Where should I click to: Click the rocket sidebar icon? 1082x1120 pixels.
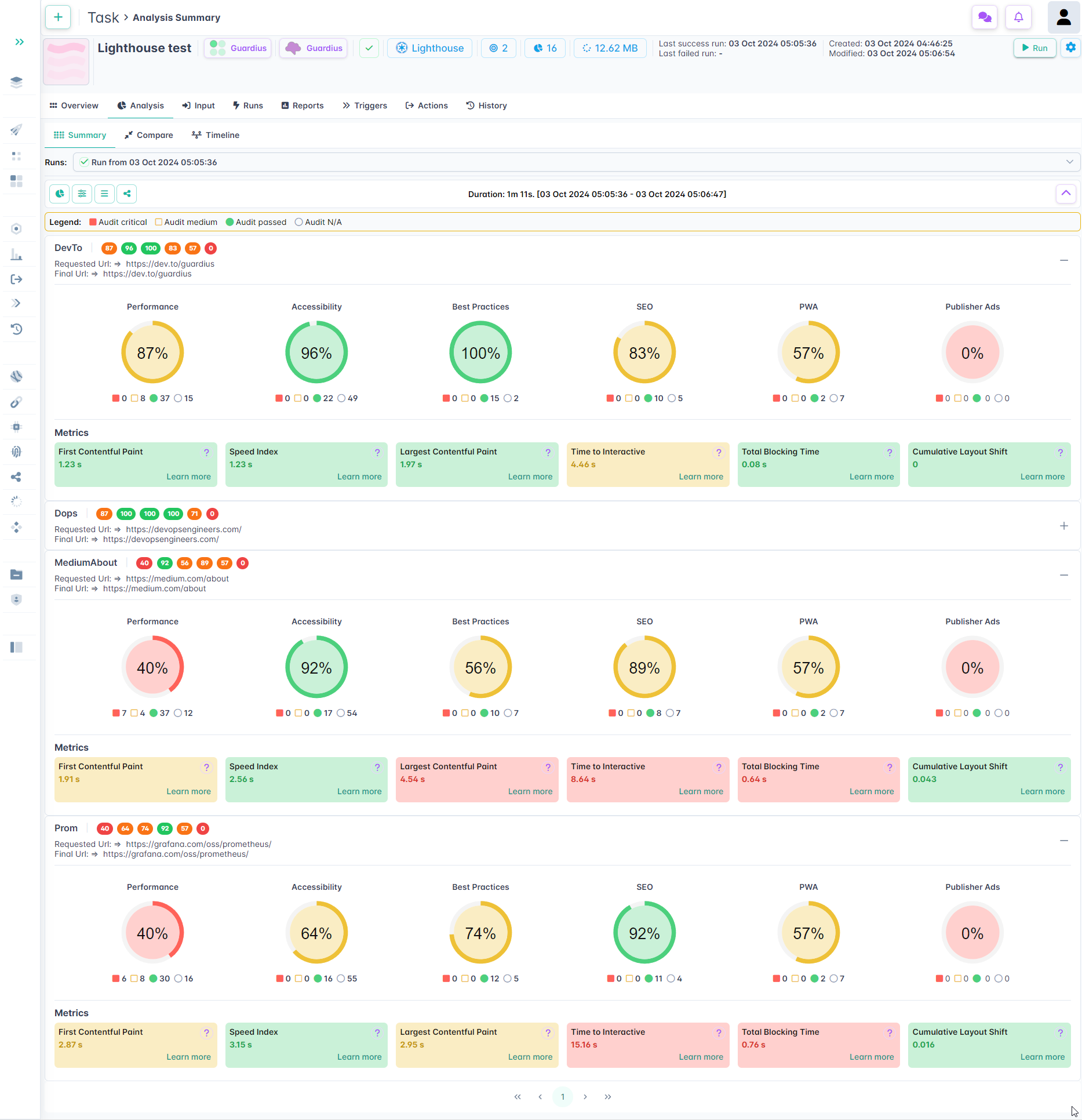pos(16,130)
